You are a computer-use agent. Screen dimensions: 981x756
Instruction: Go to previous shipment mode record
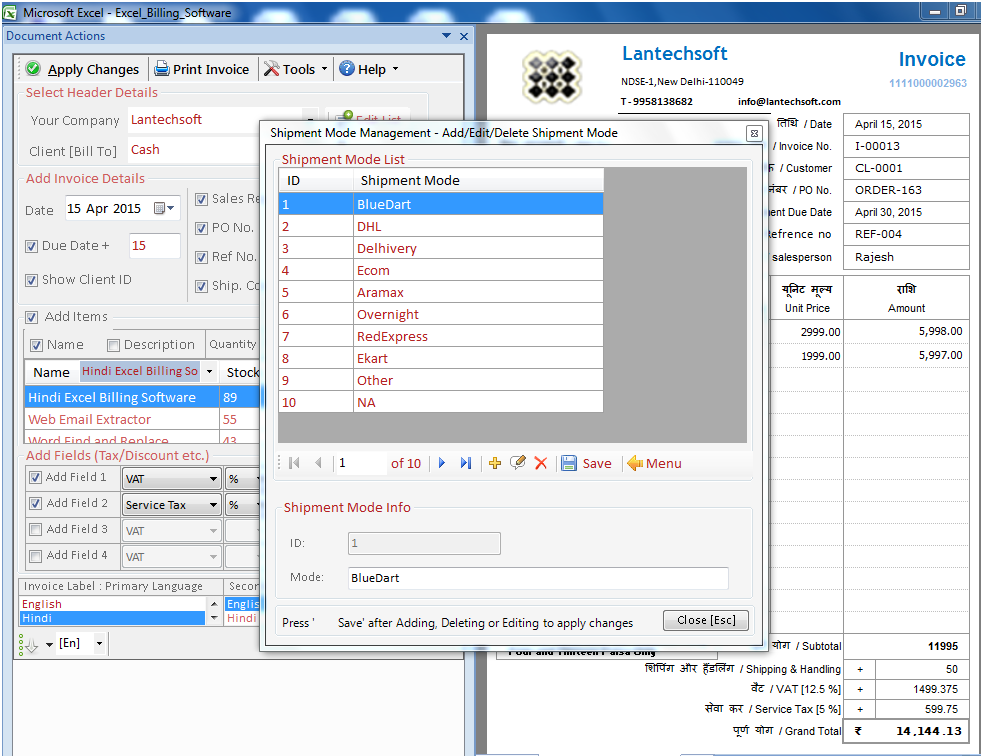318,463
